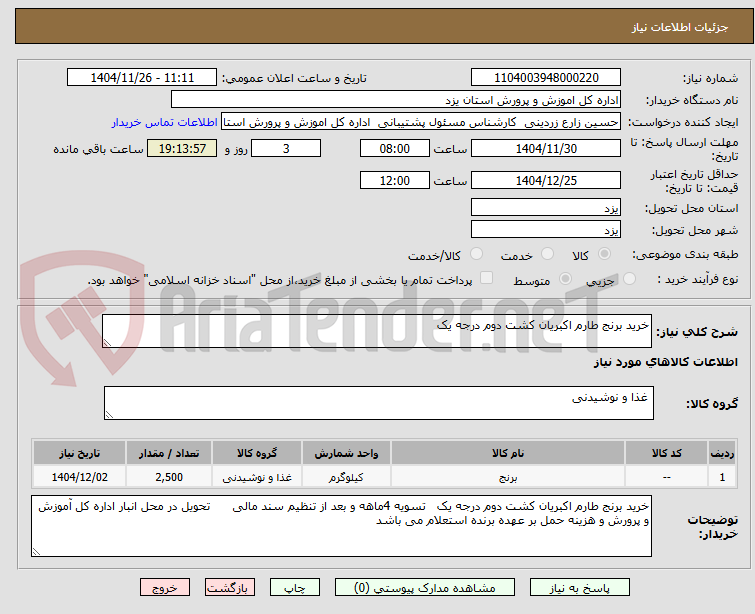The image size is (755, 614).
Task: Open مشاهده مدارک پیوستی (0) button
Action: 425,588
